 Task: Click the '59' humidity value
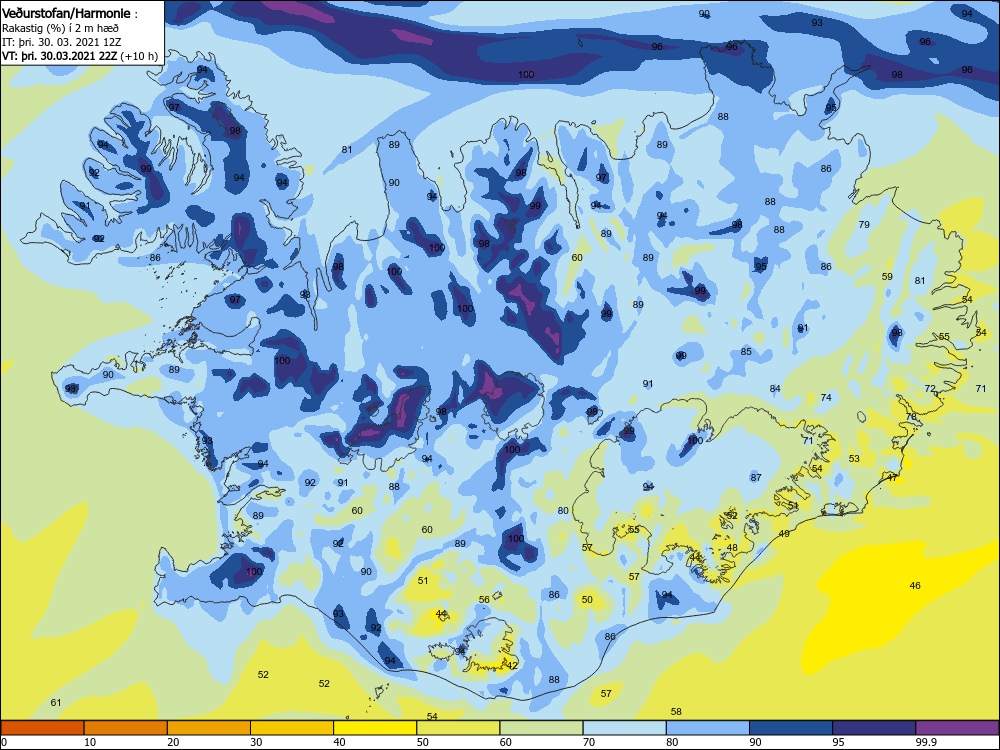click(887, 277)
